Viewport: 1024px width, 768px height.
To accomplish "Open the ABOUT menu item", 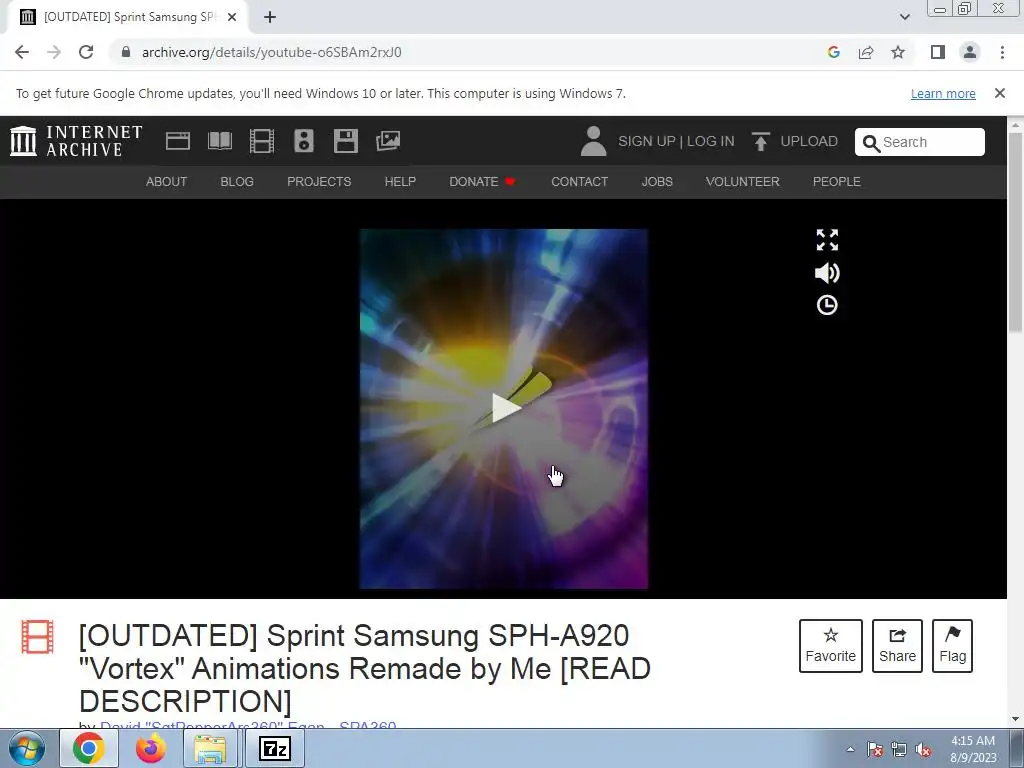I will [167, 182].
